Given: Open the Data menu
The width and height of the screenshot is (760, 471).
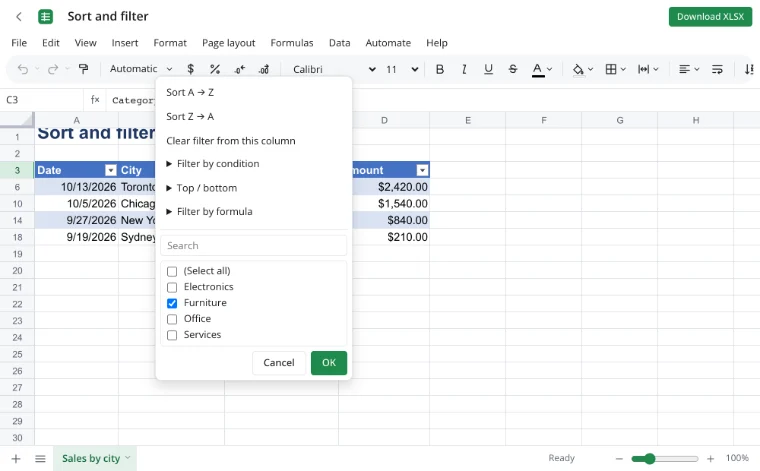Looking at the screenshot, I should point(339,43).
